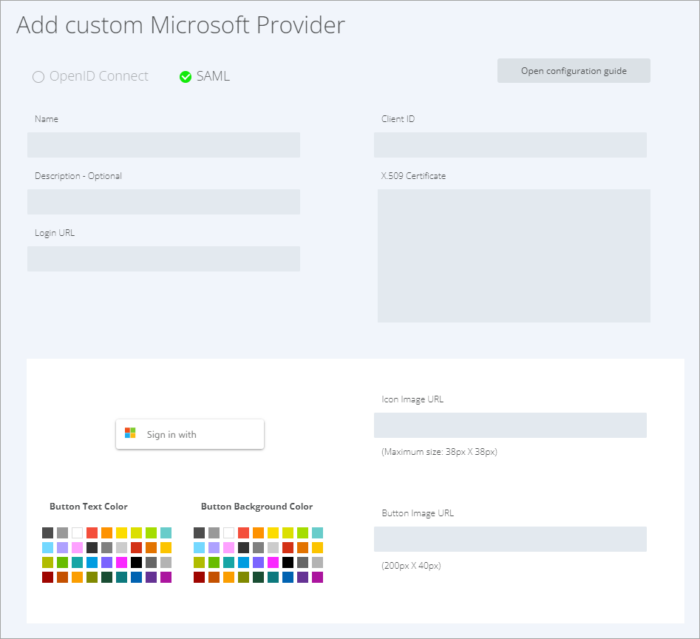This screenshot has height=639, width=700.
Task: Click the Login URL input box
Action: [163, 259]
